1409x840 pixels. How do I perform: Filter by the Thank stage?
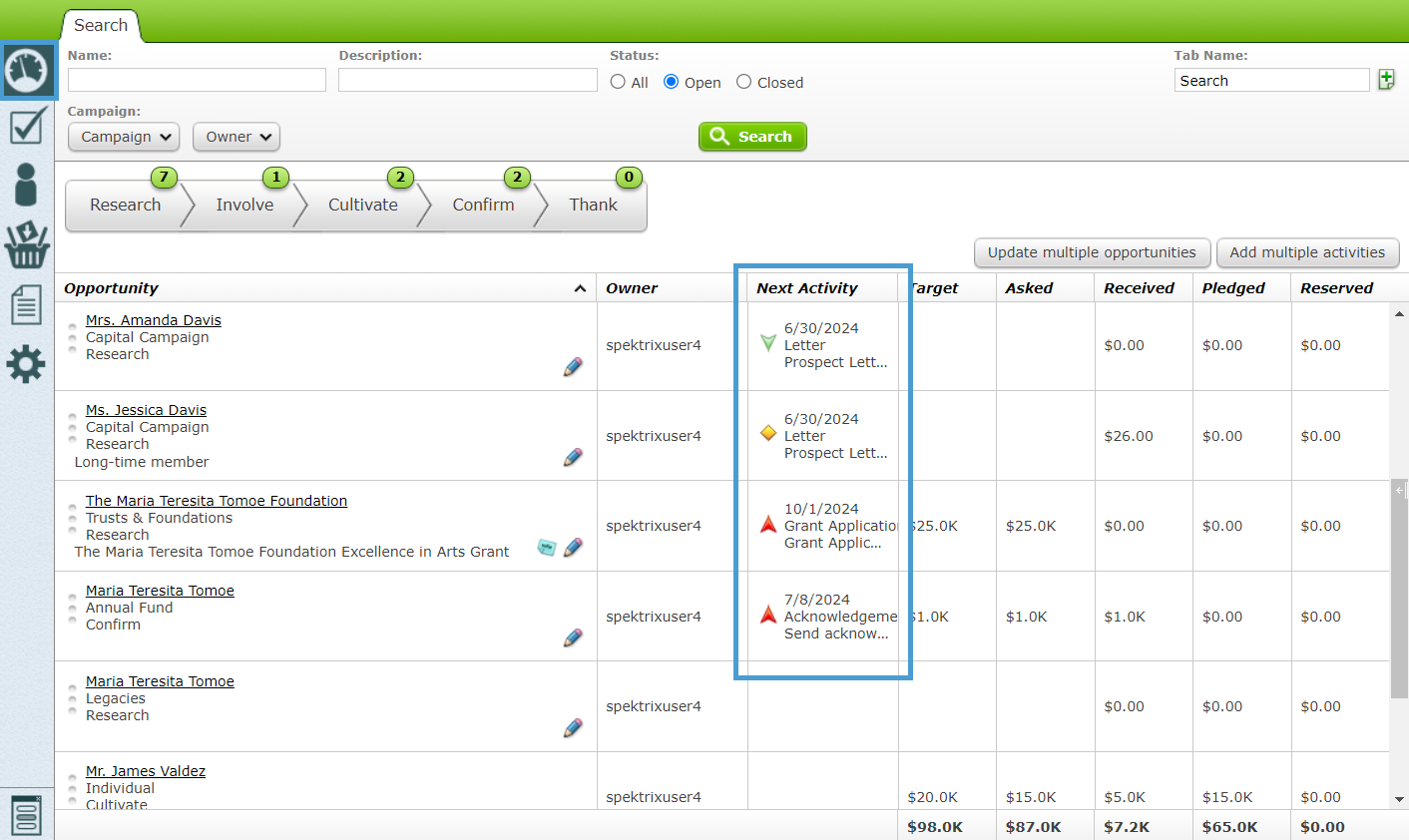click(594, 205)
